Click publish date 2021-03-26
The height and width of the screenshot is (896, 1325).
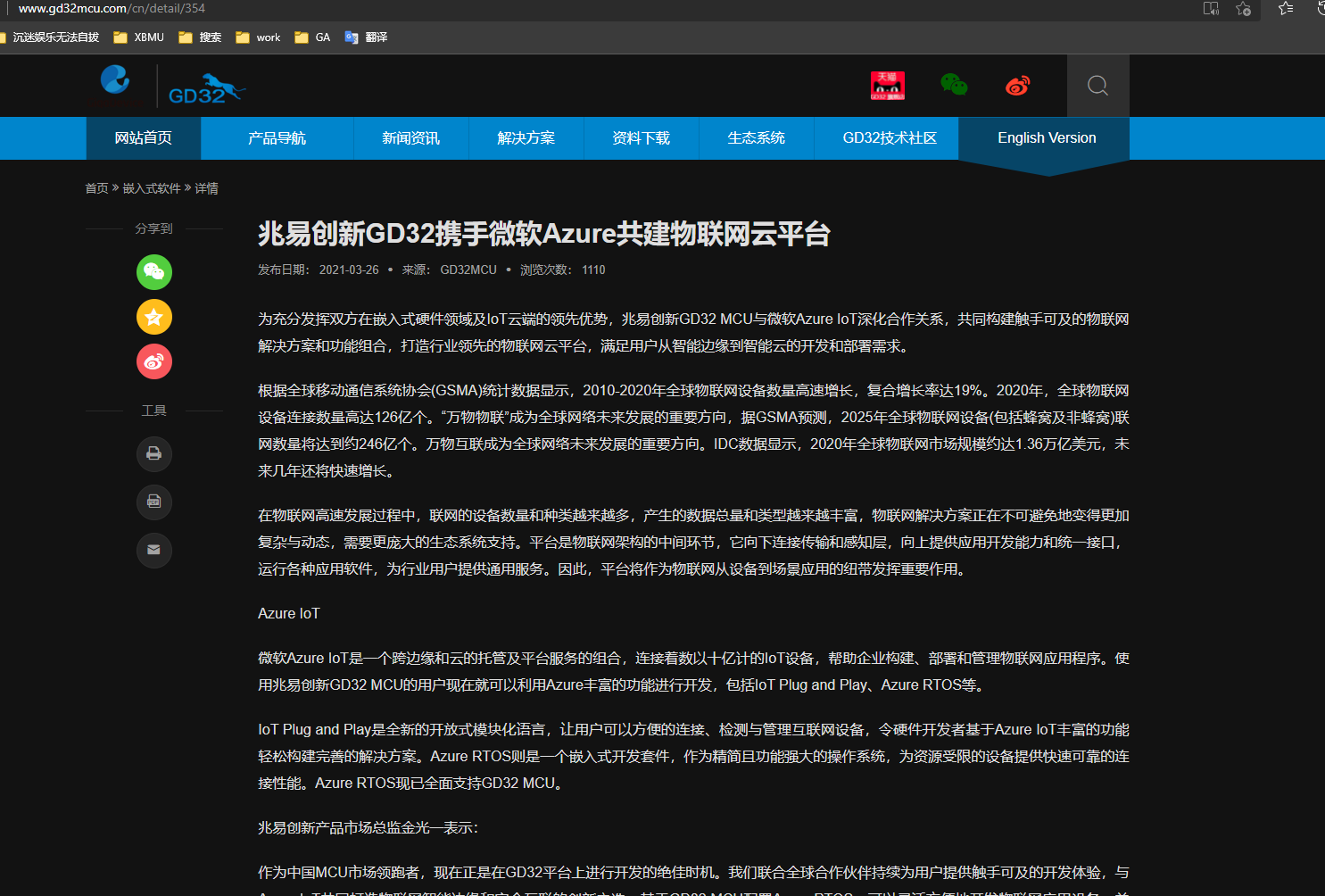(x=349, y=270)
